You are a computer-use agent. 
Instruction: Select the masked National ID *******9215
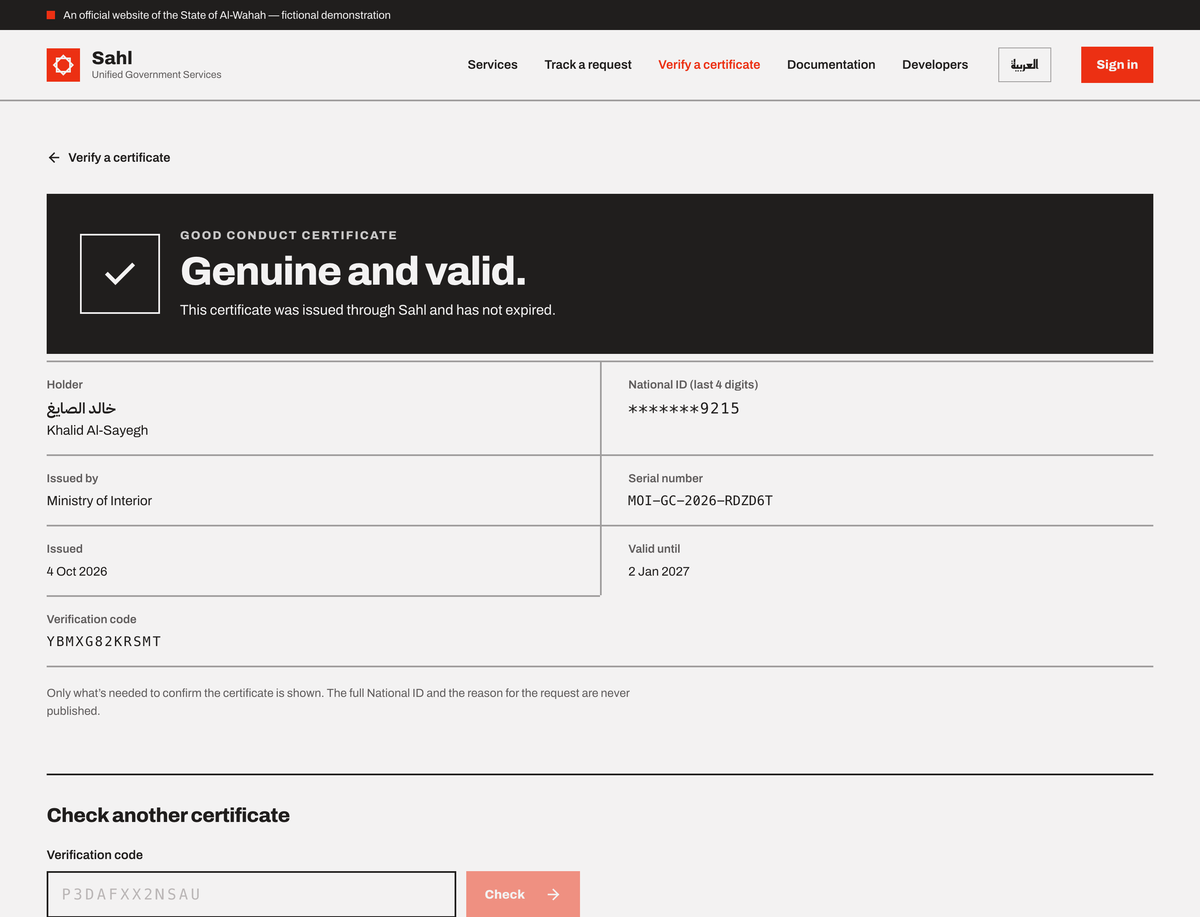684,408
